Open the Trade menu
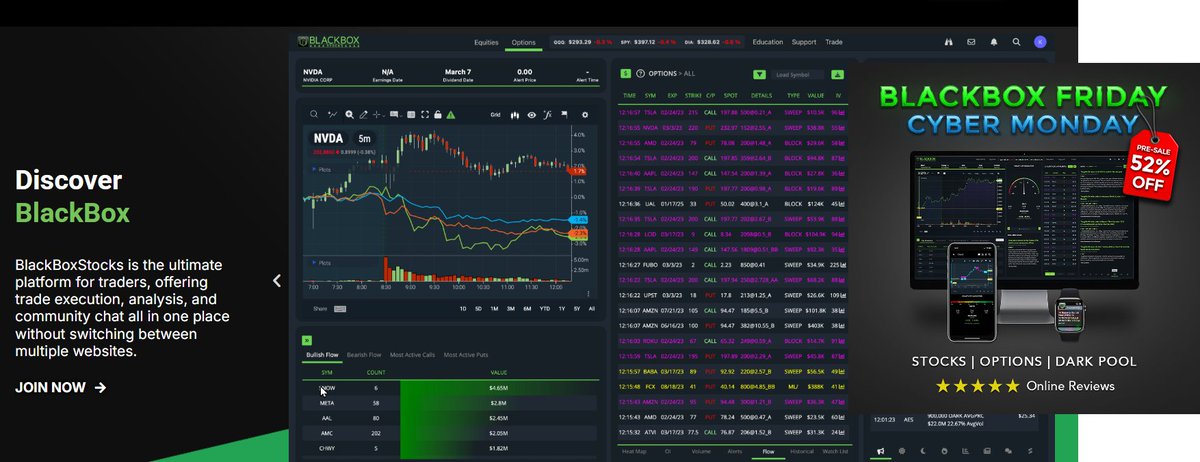This screenshot has height=462, width=1200. 834,42
